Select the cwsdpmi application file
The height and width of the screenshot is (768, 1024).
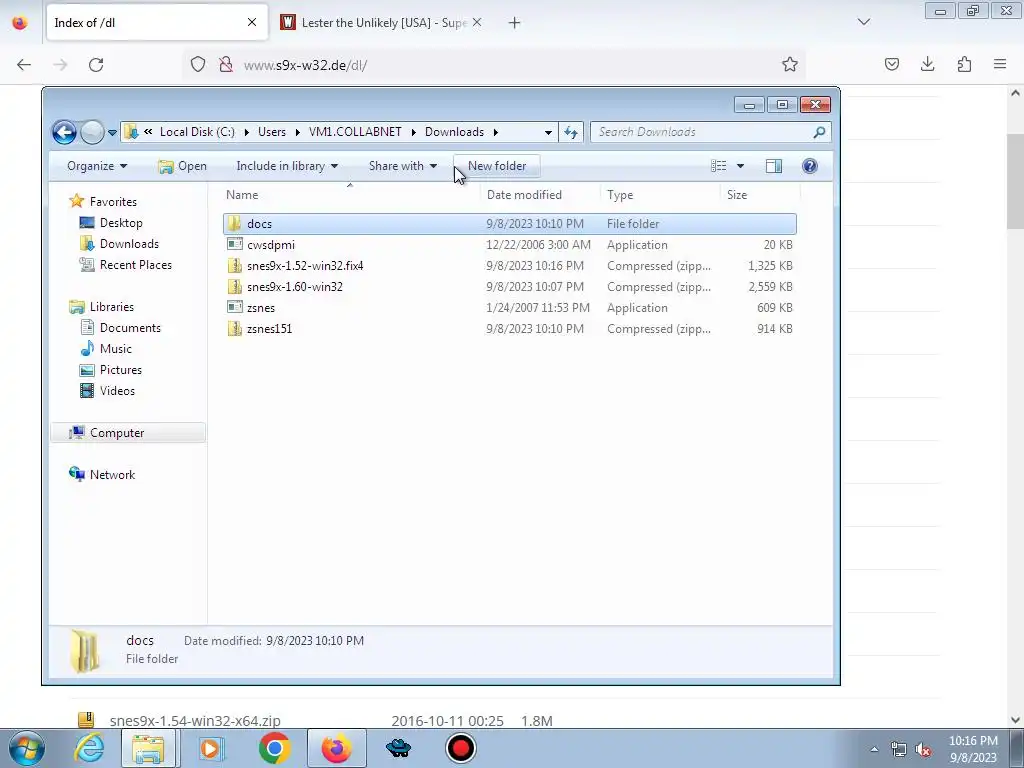[509, 244]
